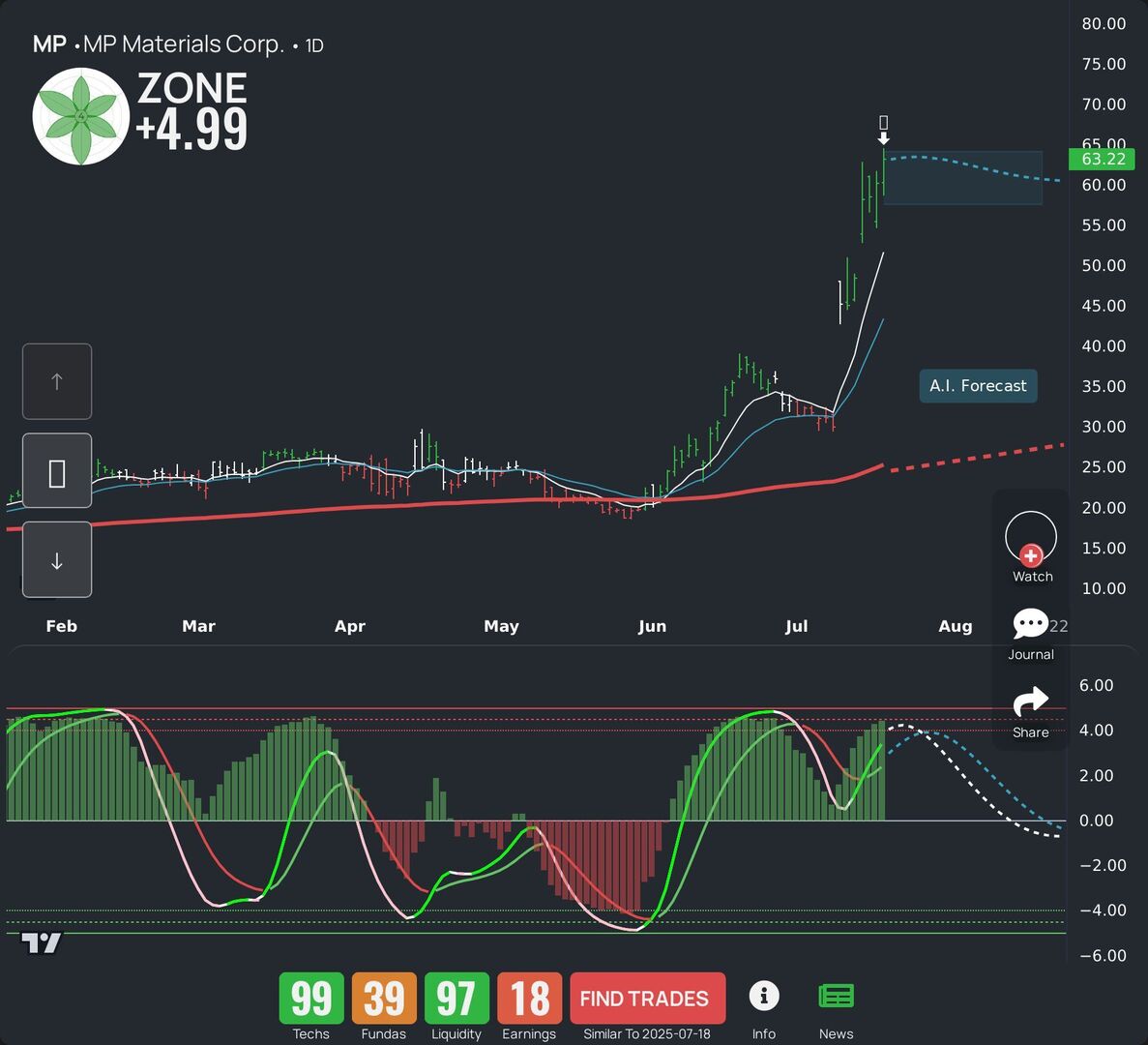Click the Journal count 22
Viewport: 1148px width, 1045px height.
[x=1059, y=626]
